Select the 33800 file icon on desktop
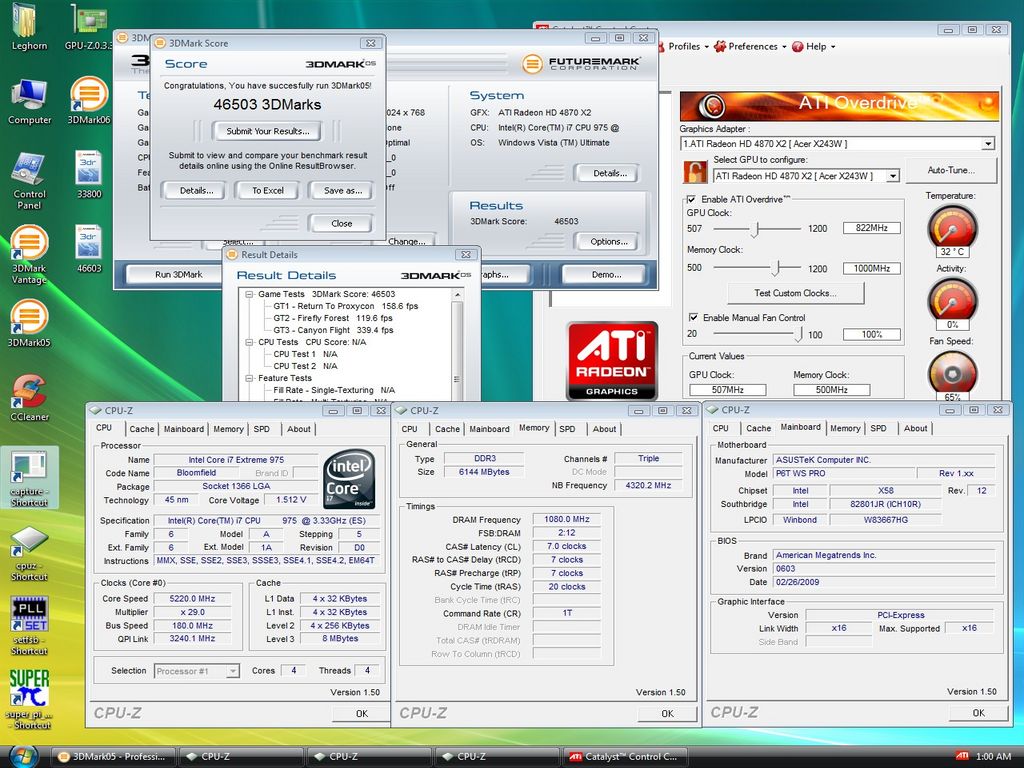The image size is (1024, 768). tap(89, 175)
